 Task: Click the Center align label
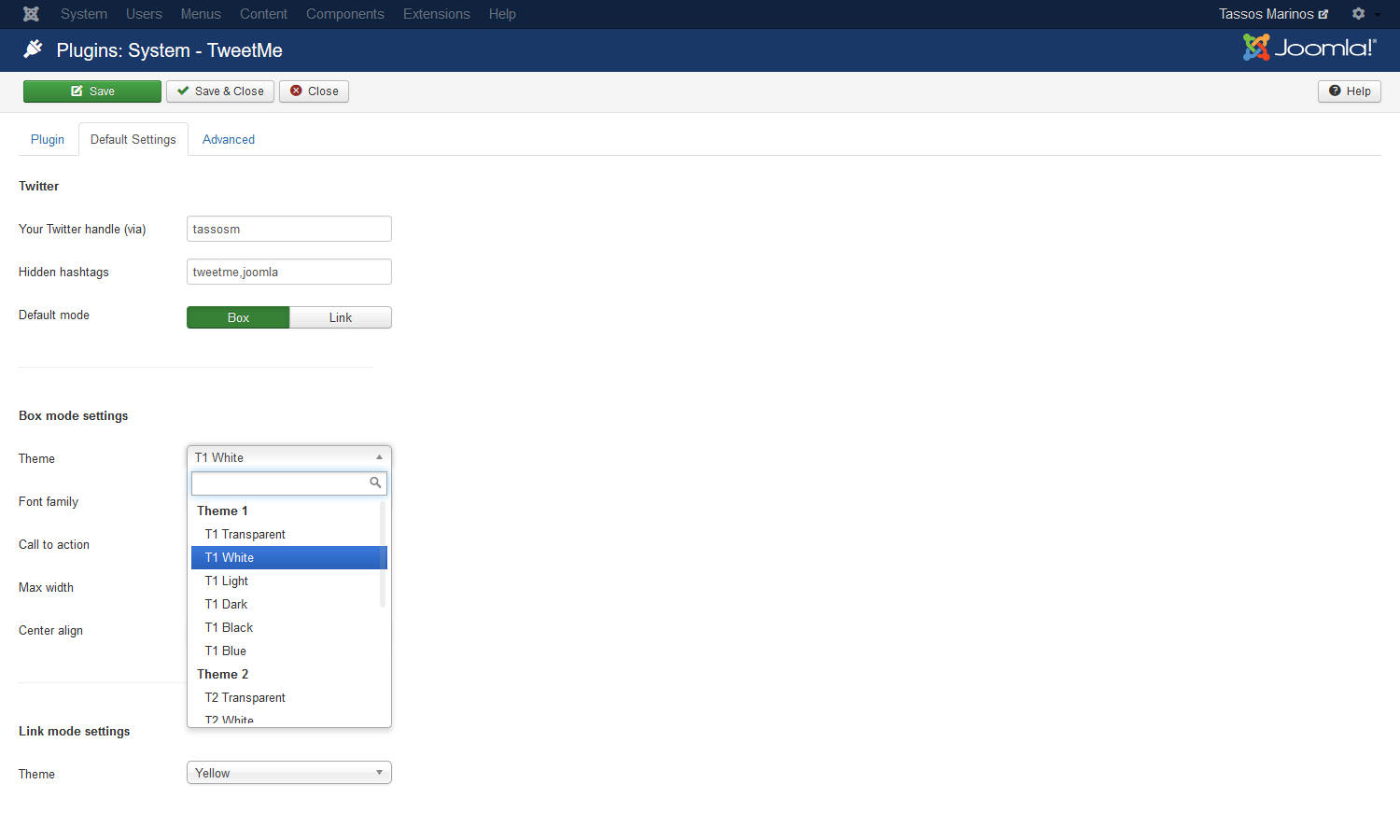click(x=50, y=630)
